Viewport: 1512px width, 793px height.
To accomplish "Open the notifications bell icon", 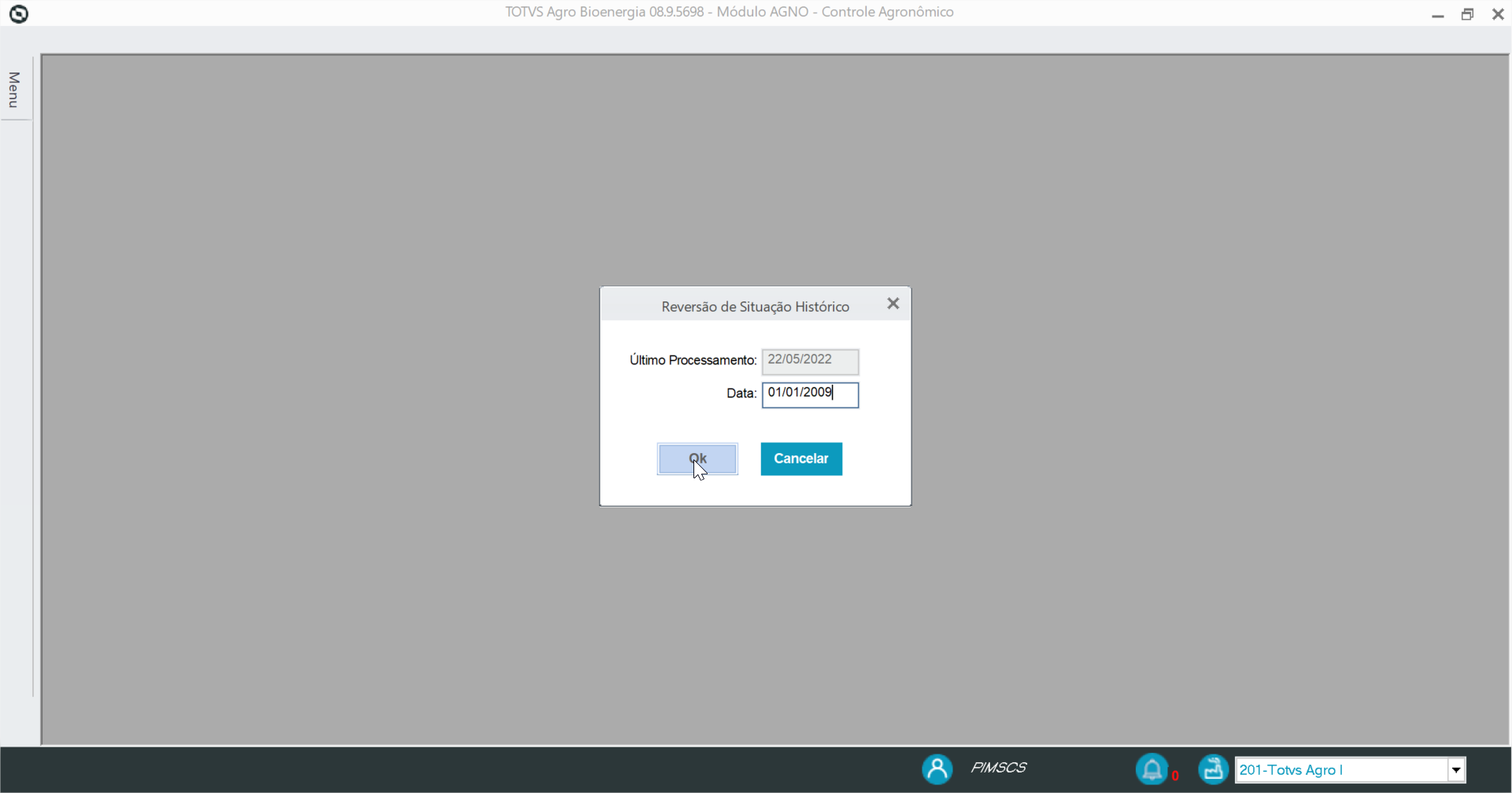I will click(x=1152, y=769).
